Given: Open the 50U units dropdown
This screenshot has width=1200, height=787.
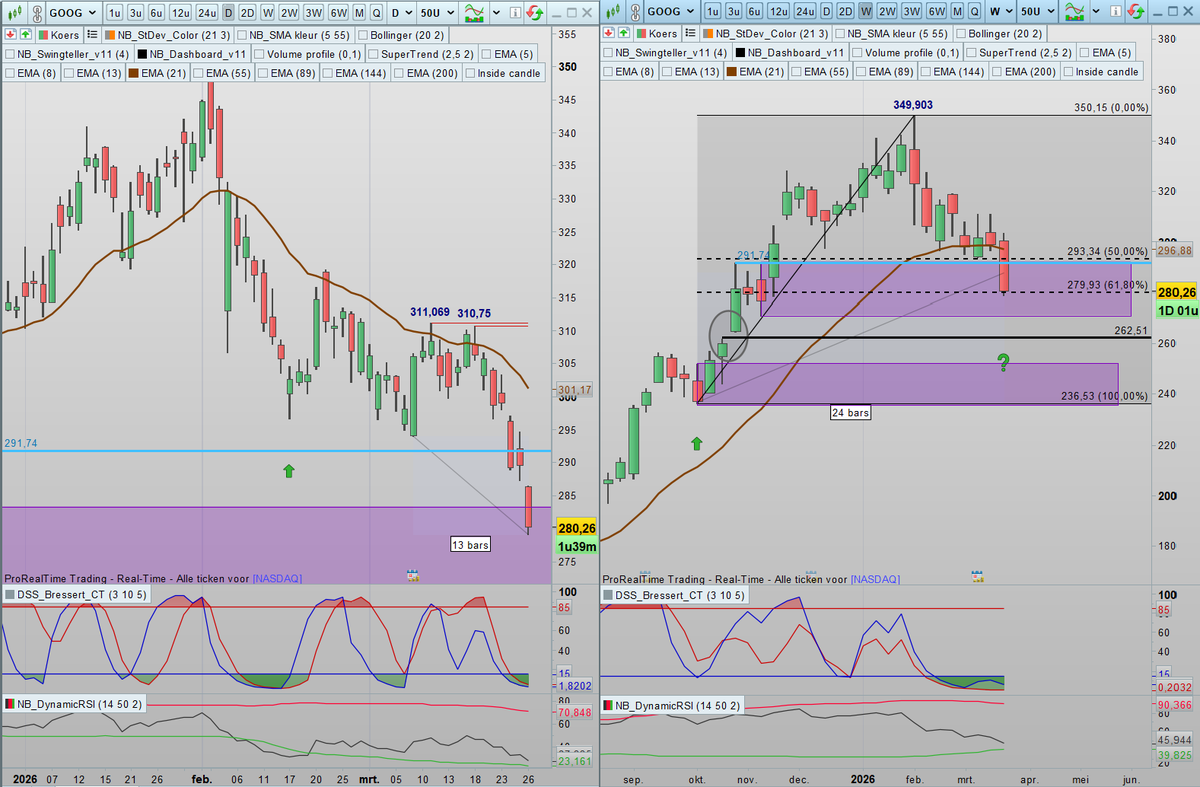Looking at the screenshot, I should pos(437,13).
